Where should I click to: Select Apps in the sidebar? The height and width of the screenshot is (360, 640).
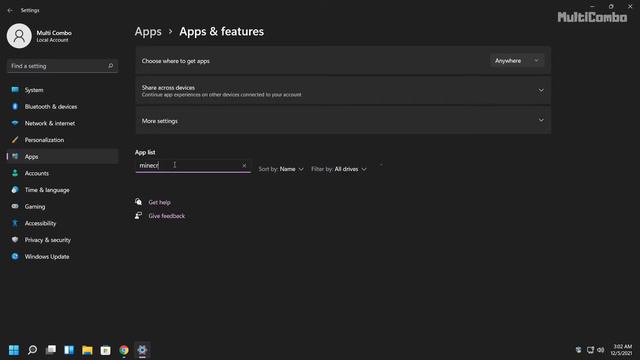tap(62, 157)
